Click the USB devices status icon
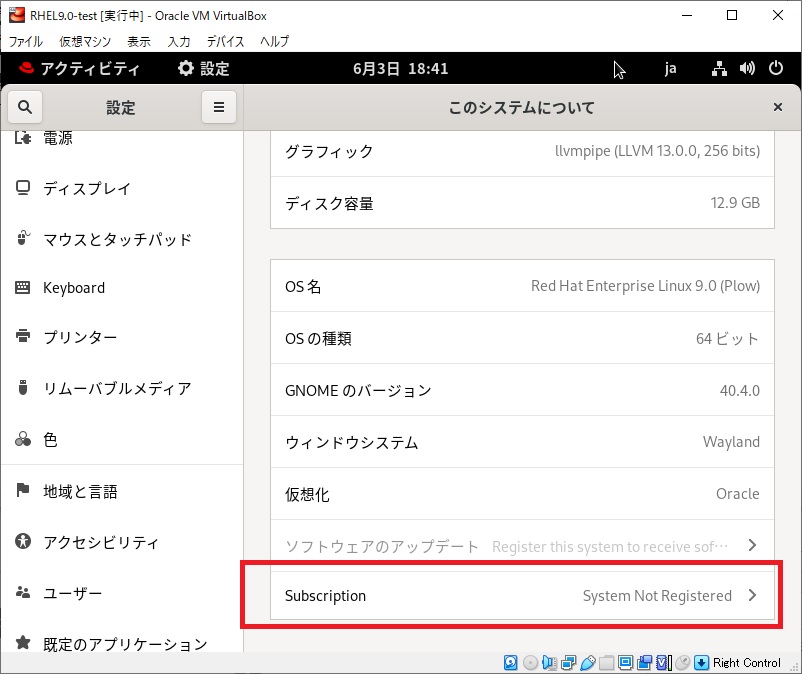The height and width of the screenshot is (674, 802). (588, 663)
